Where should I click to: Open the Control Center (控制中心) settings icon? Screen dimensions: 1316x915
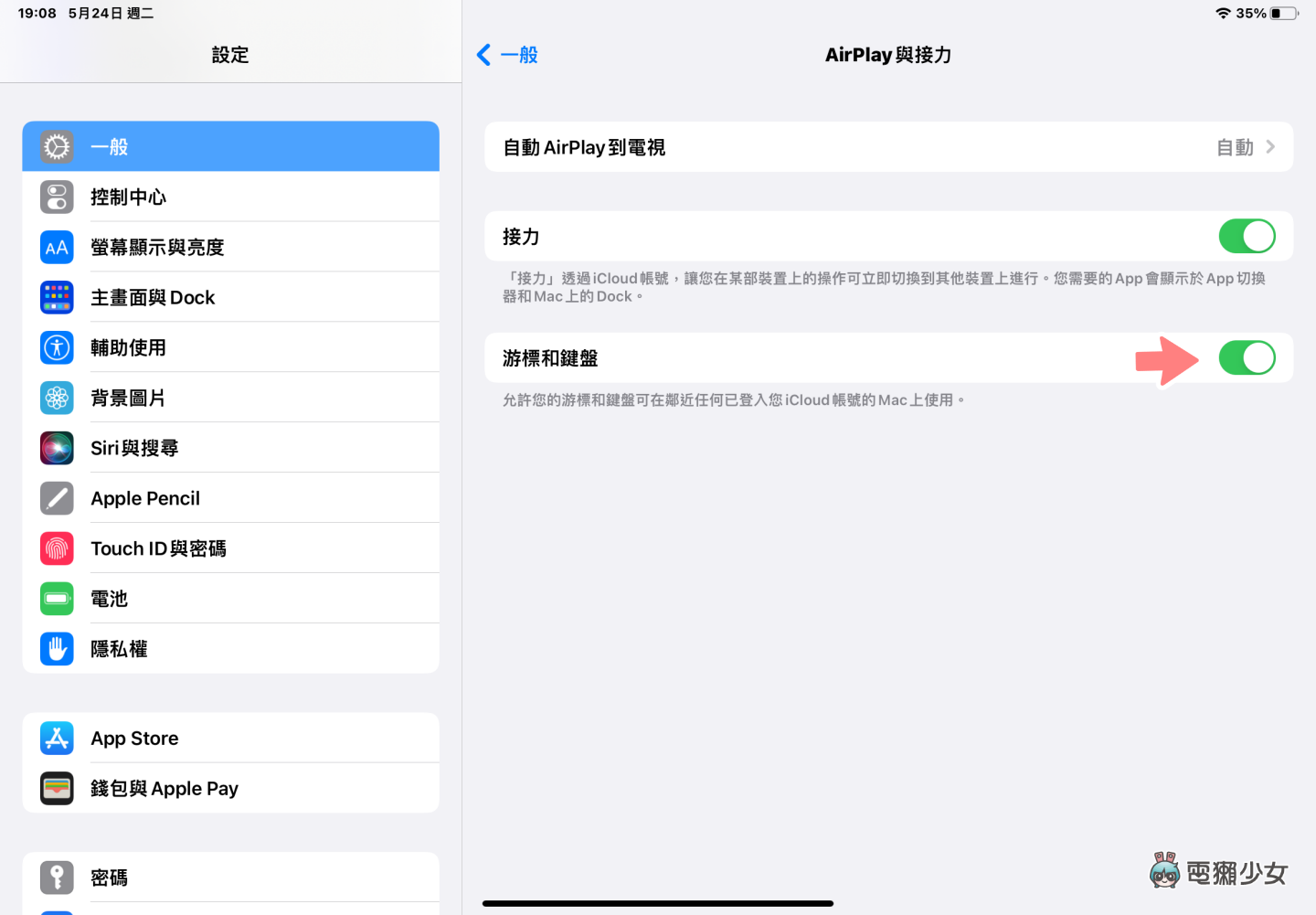(x=57, y=197)
